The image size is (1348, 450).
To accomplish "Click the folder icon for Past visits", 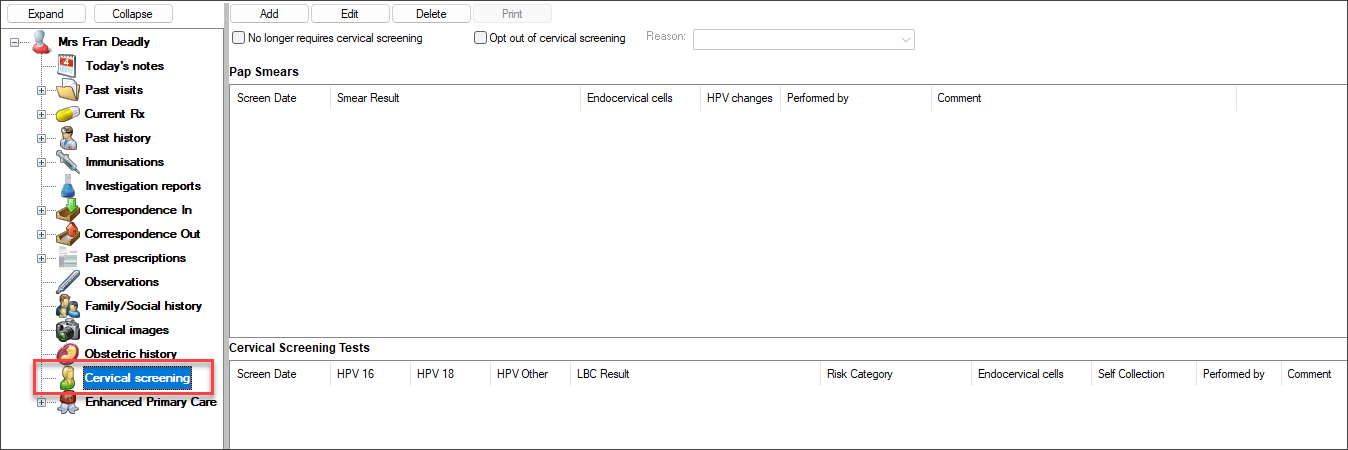I will click(67, 90).
